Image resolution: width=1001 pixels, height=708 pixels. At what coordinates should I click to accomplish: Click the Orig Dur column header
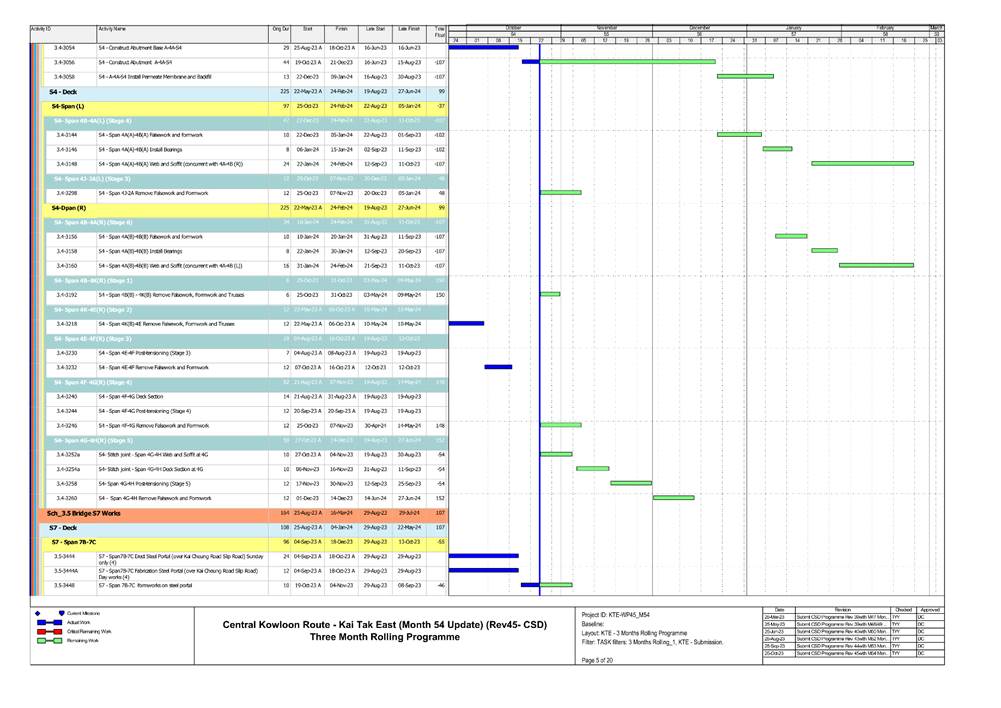(x=280, y=30)
